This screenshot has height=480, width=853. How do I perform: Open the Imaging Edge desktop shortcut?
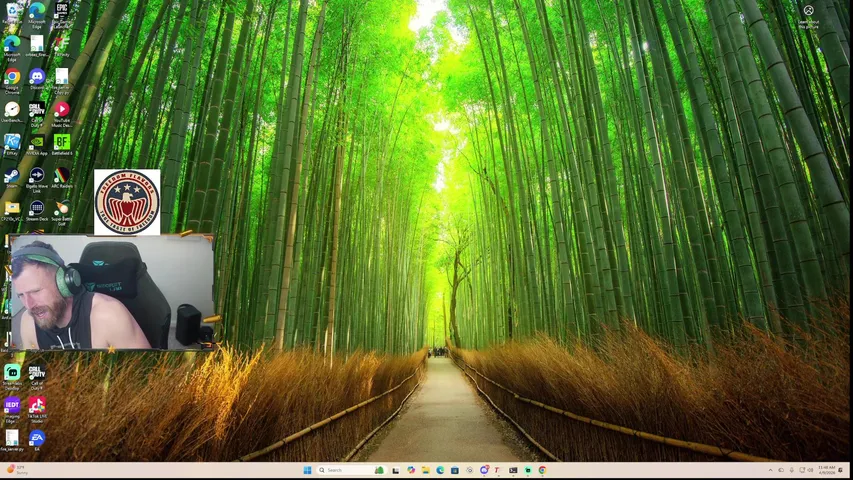tap(12, 409)
